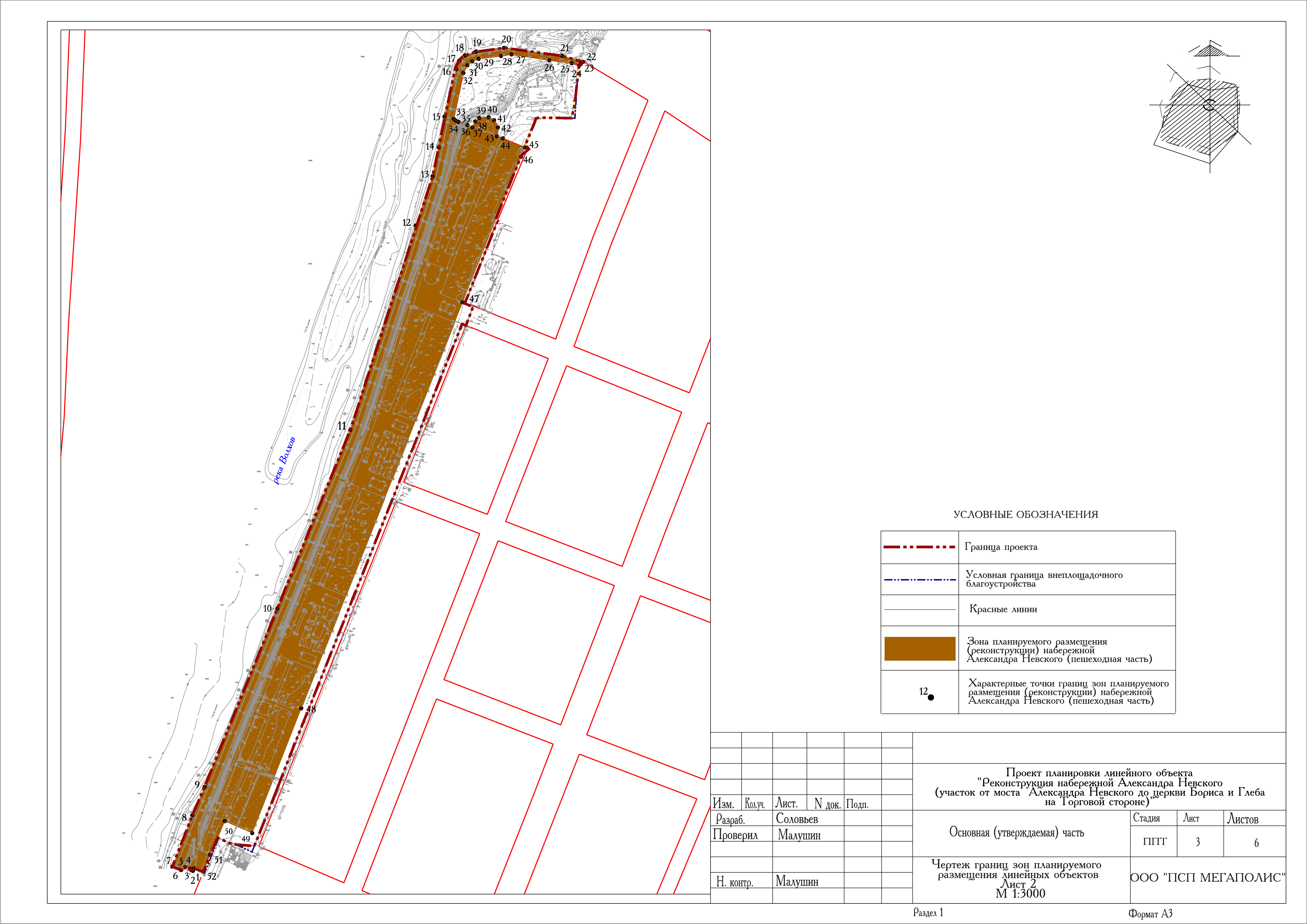Click the 'УСЛОВНЫЕ ОБОЗНАЧЕНИЯ' legend heading
This screenshot has width=1307, height=924.
[1025, 515]
